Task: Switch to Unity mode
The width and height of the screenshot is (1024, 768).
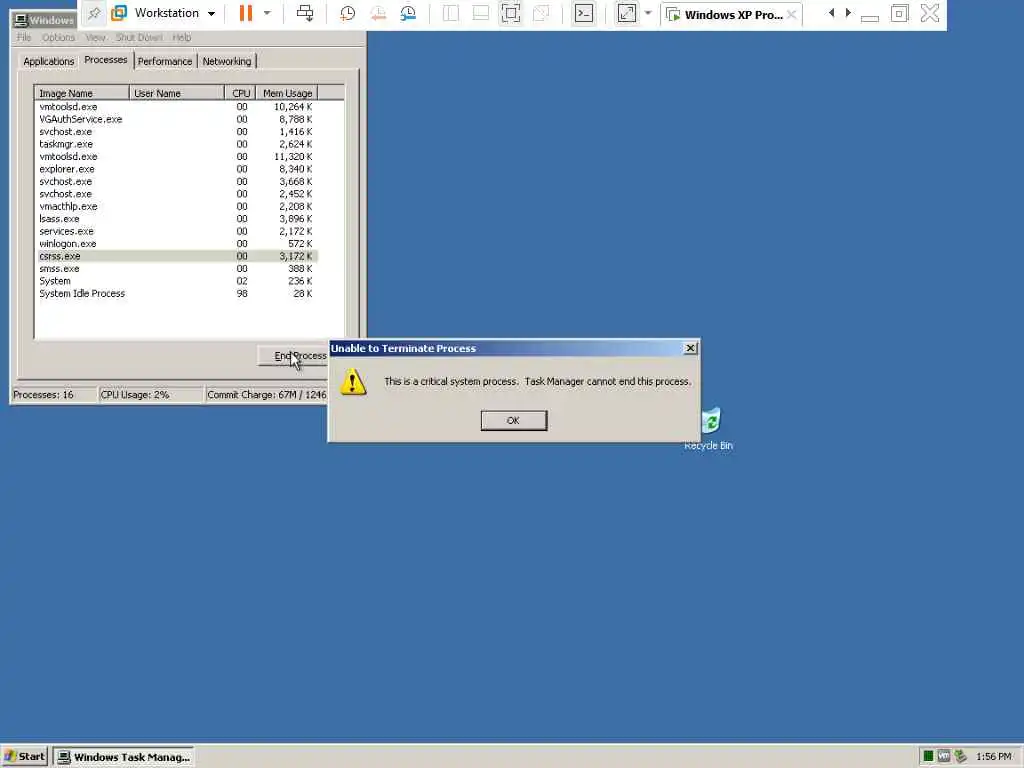Action: [x=541, y=13]
